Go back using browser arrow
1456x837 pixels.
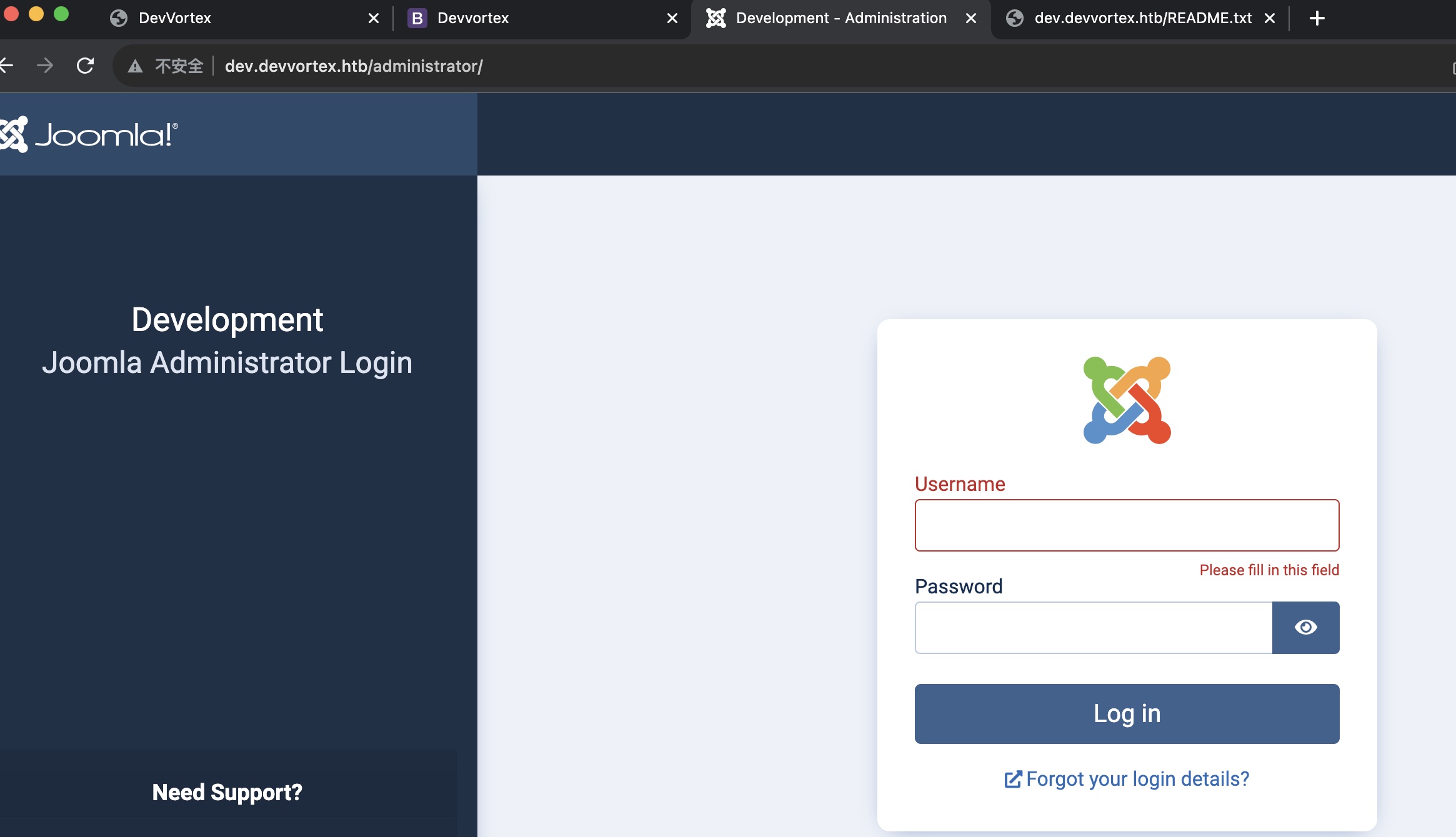coord(6,66)
